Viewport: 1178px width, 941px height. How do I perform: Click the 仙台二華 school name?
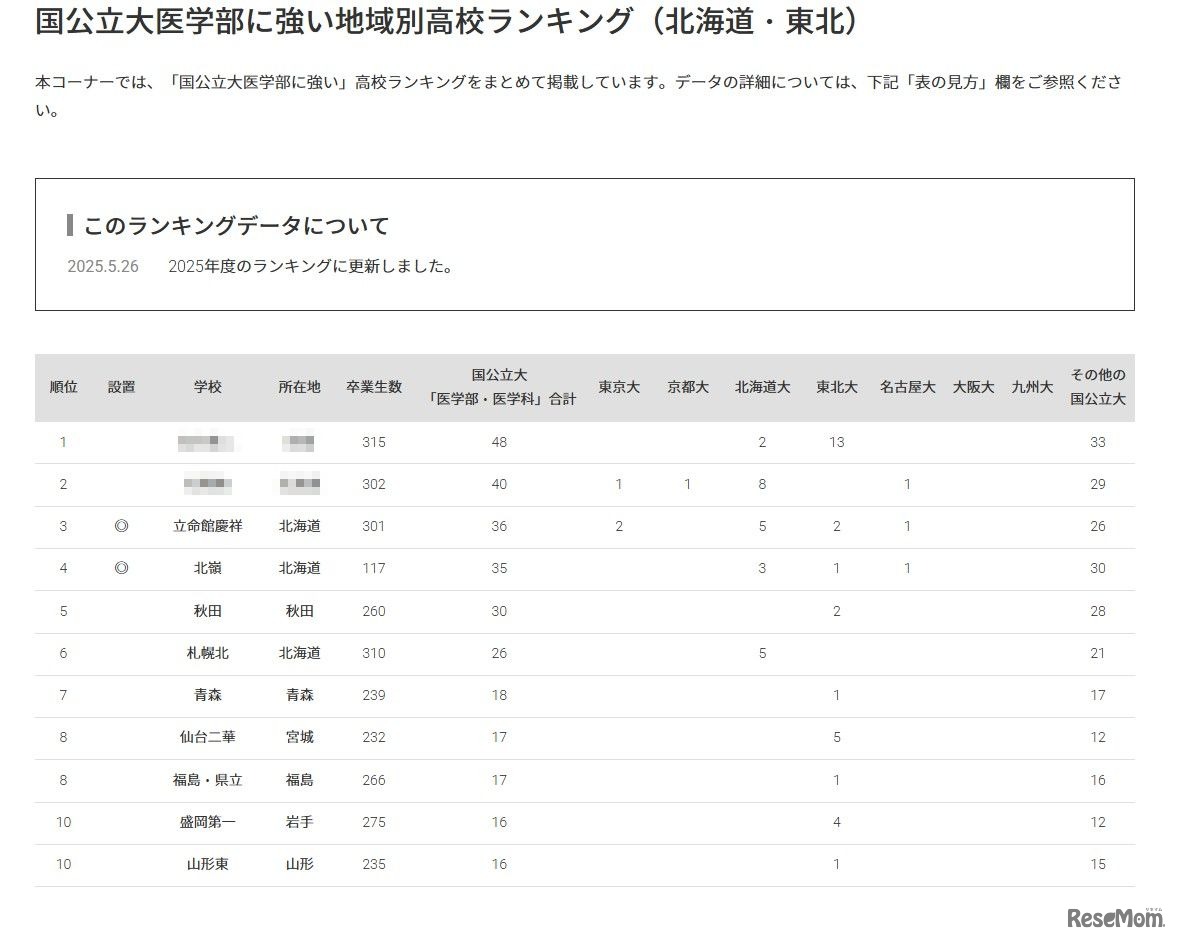209,738
